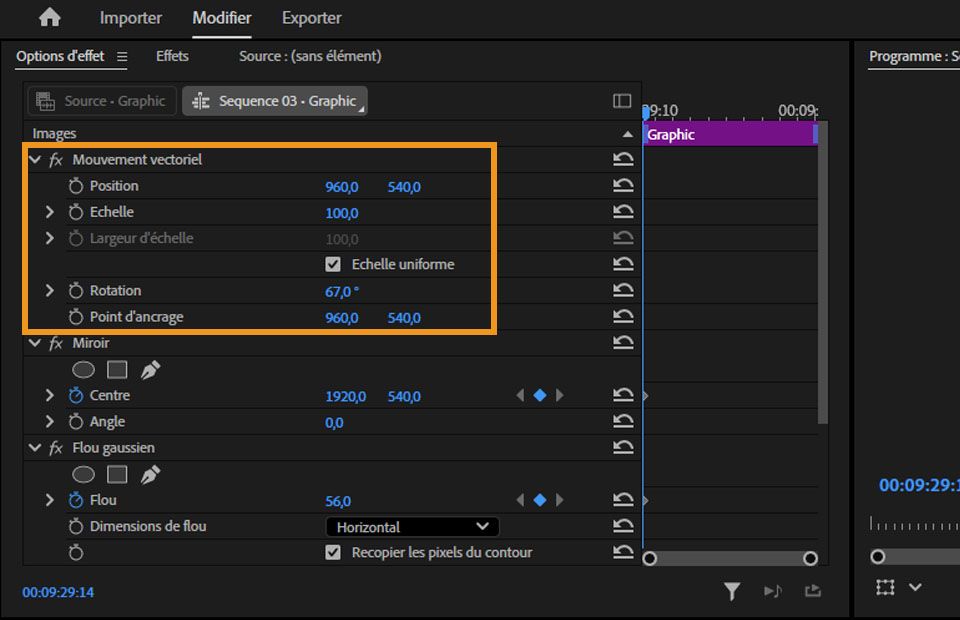This screenshot has width=960, height=620.
Task: Add a keyframe with the Flou diamond
Action: pos(540,500)
